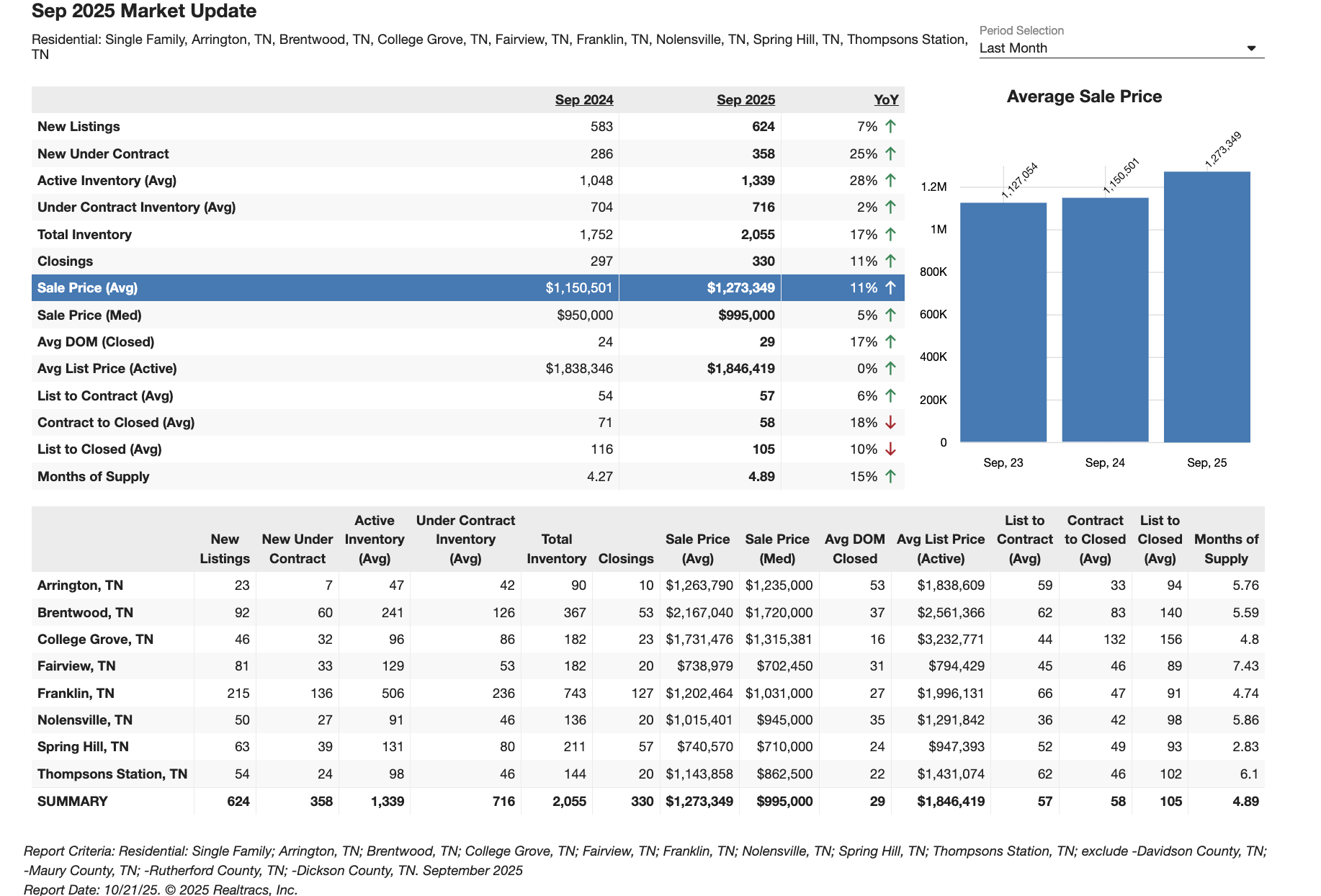Click the white up arrow in Sale Price (Avg) row
The image size is (1321, 896).
[x=890, y=288]
